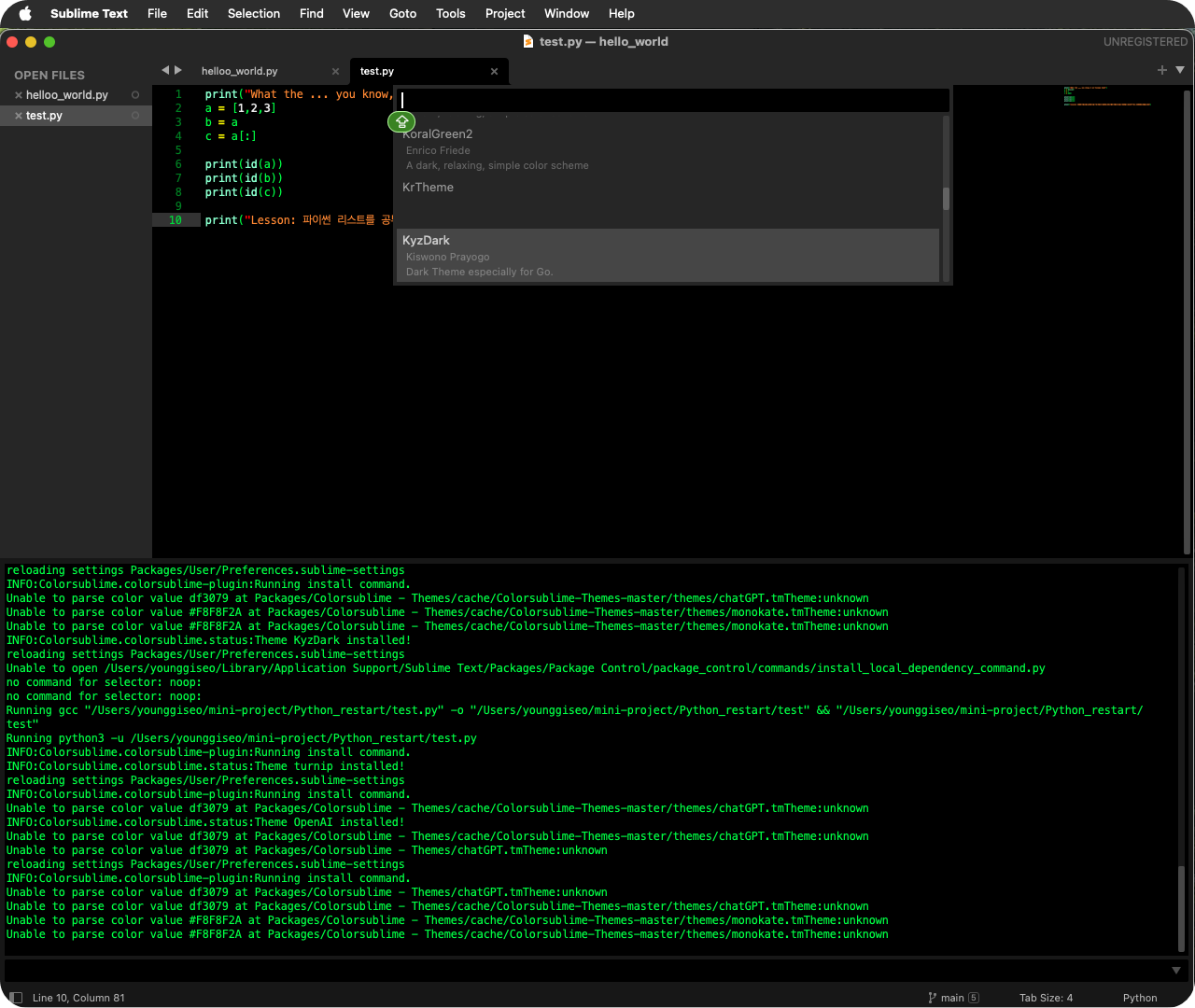Click the previous tab left arrow
Viewport: 1195px width, 1008px height.
coord(165,70)
